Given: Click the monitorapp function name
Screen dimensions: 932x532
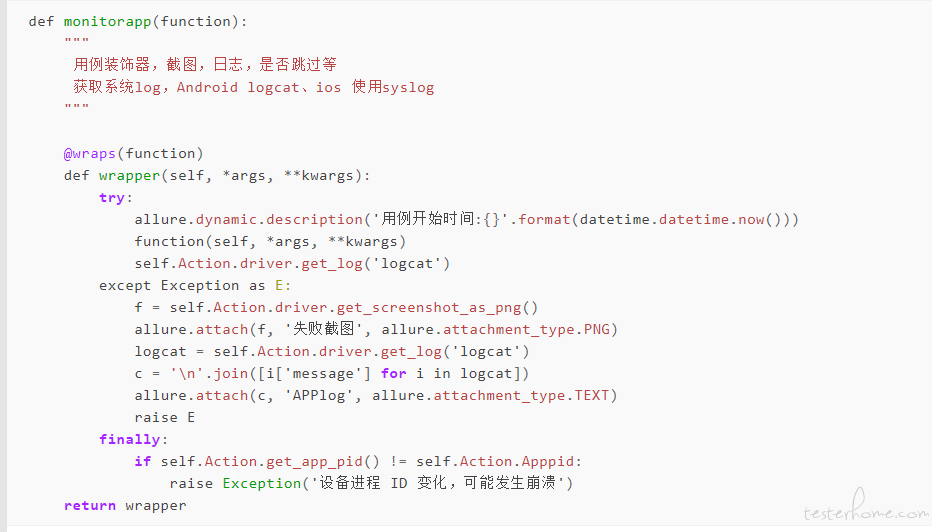Looking at the screenshot, I should (x=108, y=22).
